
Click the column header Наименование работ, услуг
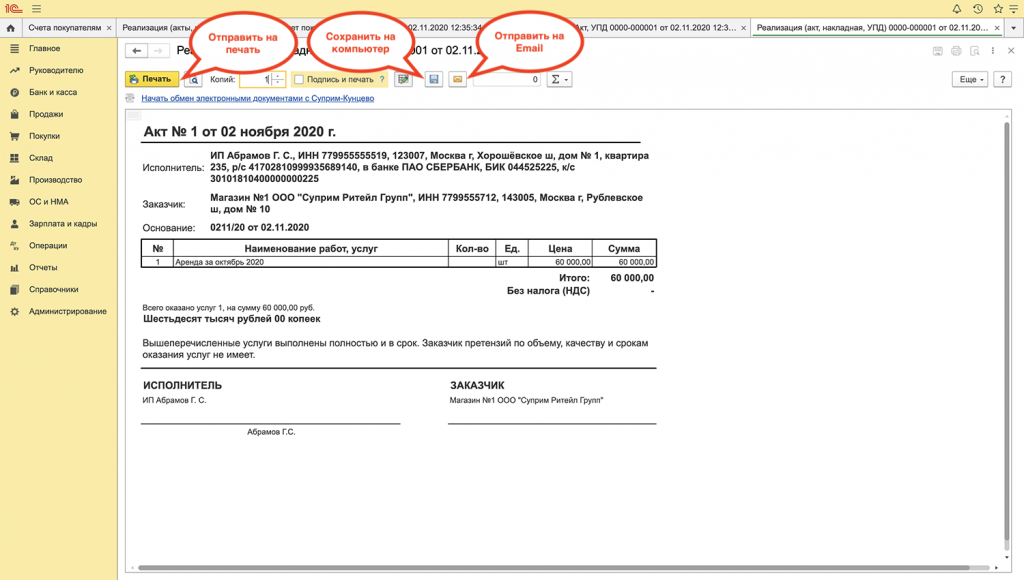(311, 248)
